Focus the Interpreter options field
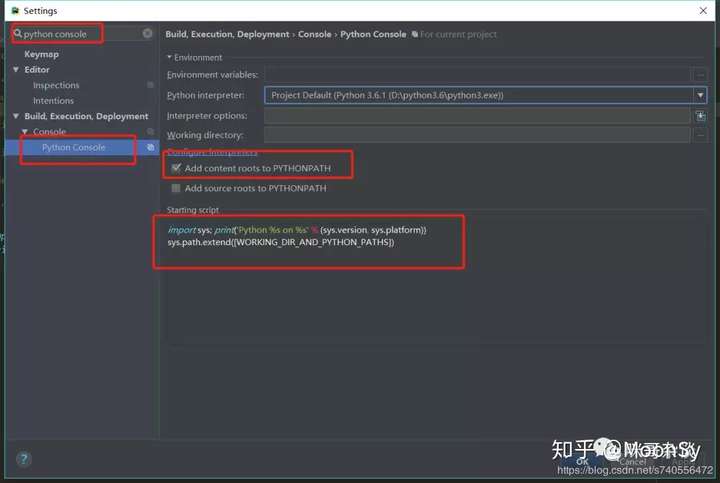720x483 pixels. 477,116
